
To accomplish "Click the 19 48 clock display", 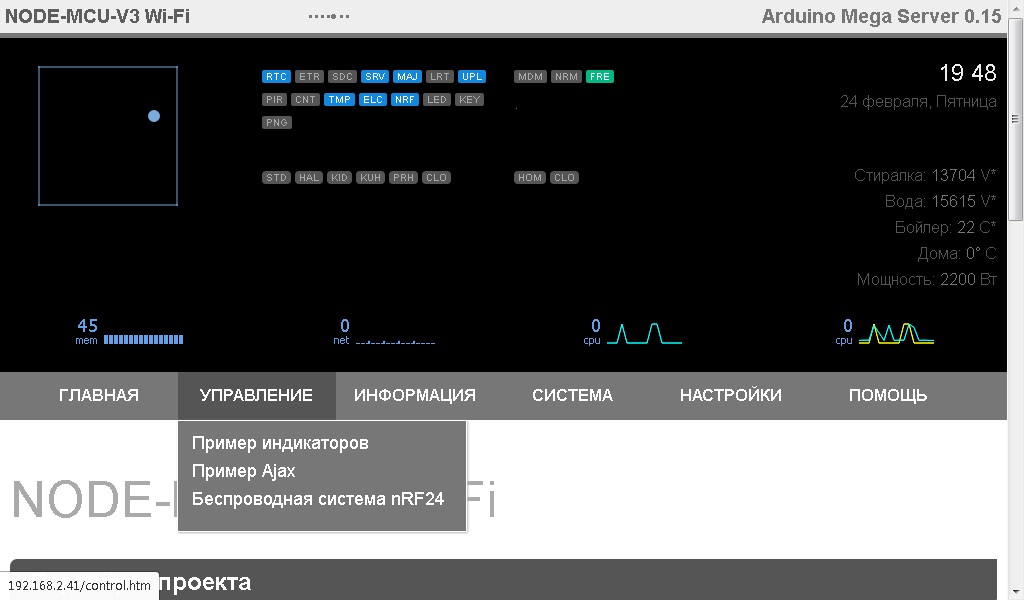I will coord(968,73).
